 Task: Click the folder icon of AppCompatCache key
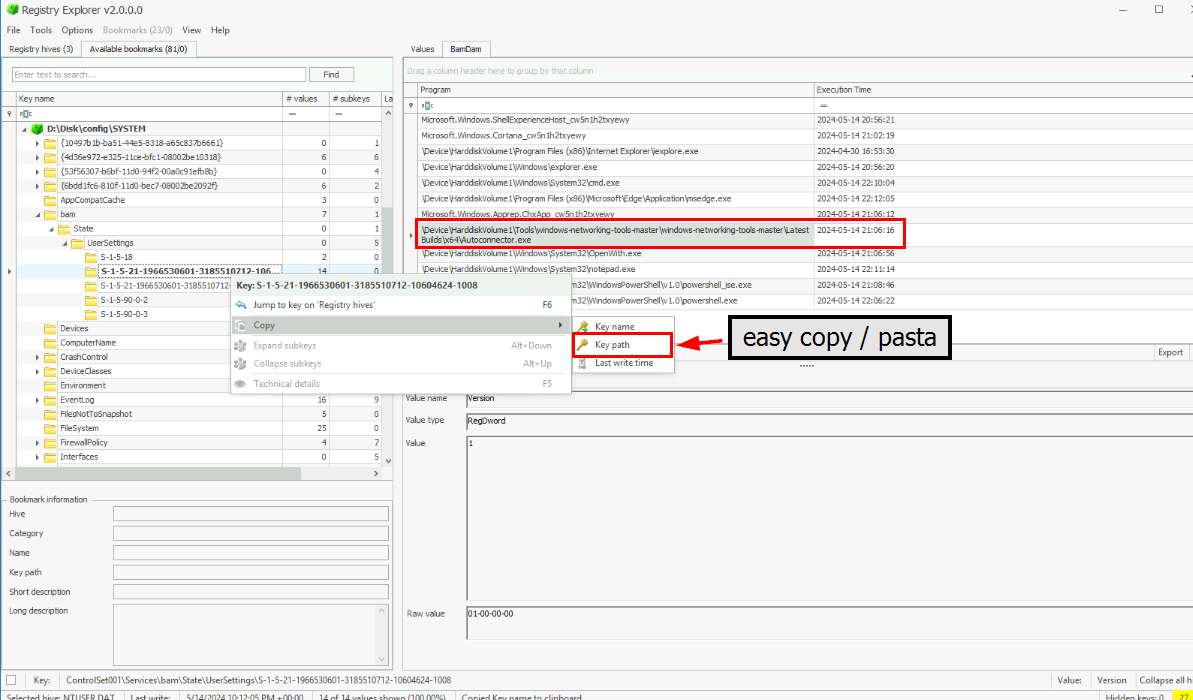coord(50,200)
